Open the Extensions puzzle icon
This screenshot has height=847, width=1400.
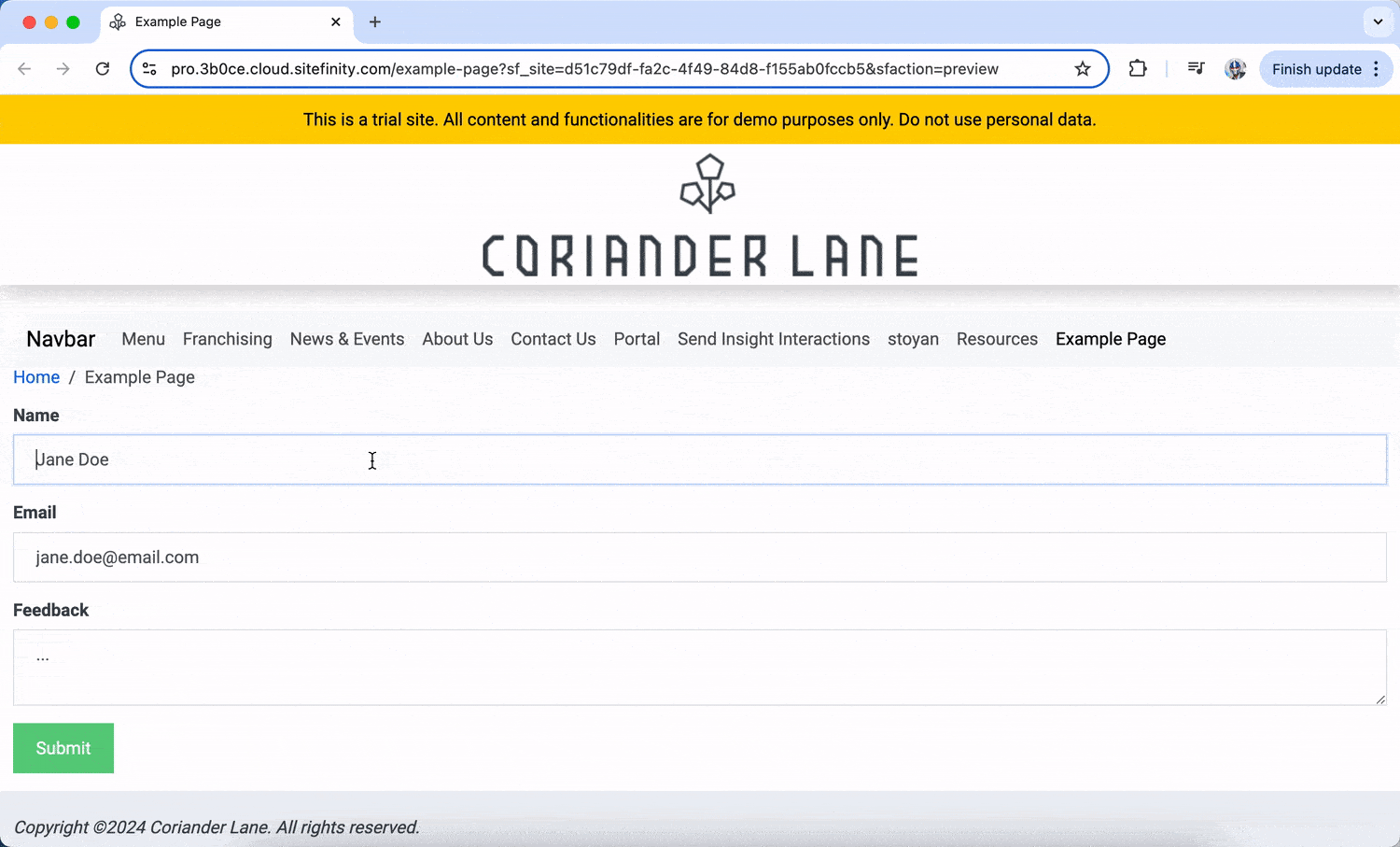coord(1137,69)
